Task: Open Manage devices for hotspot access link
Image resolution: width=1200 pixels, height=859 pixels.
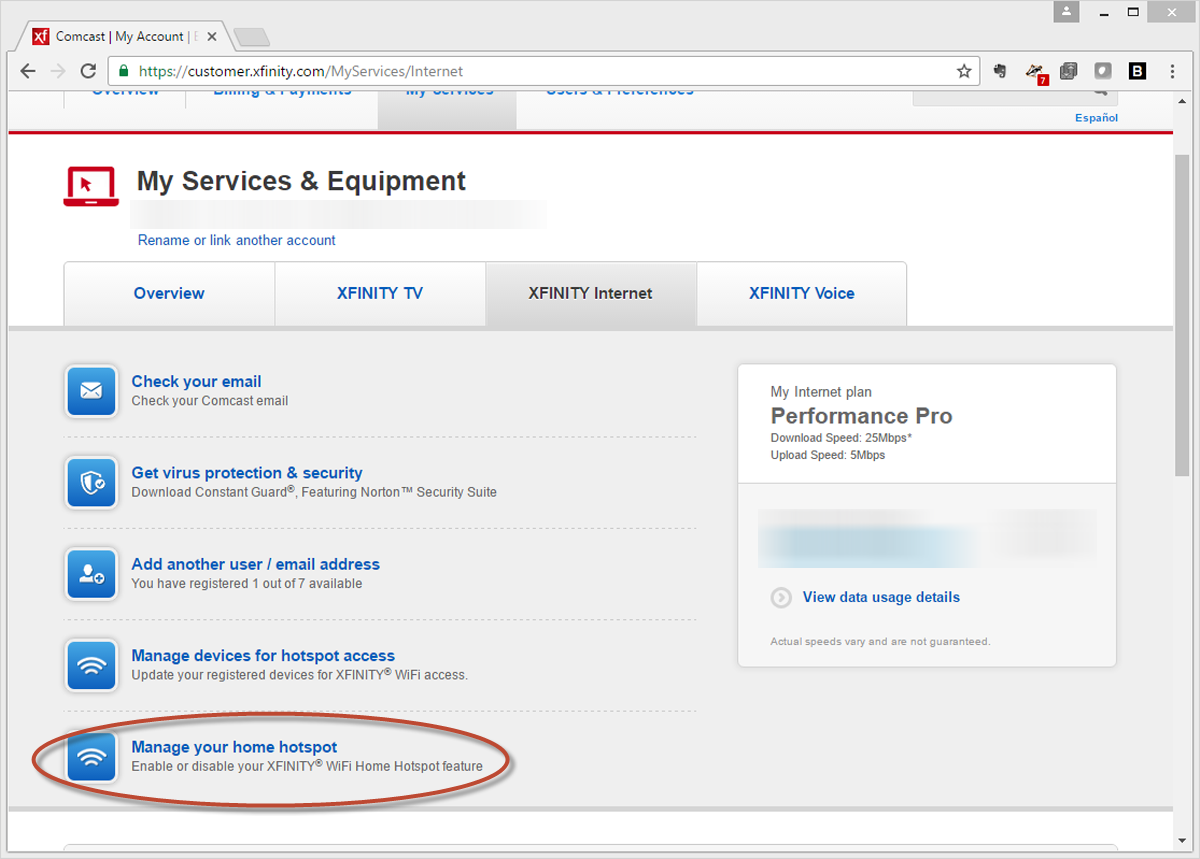Action: pos(263,656)
